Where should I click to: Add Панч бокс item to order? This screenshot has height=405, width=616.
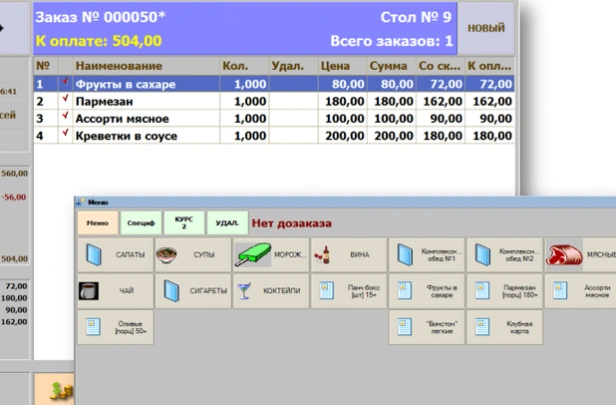coord(349,291)
